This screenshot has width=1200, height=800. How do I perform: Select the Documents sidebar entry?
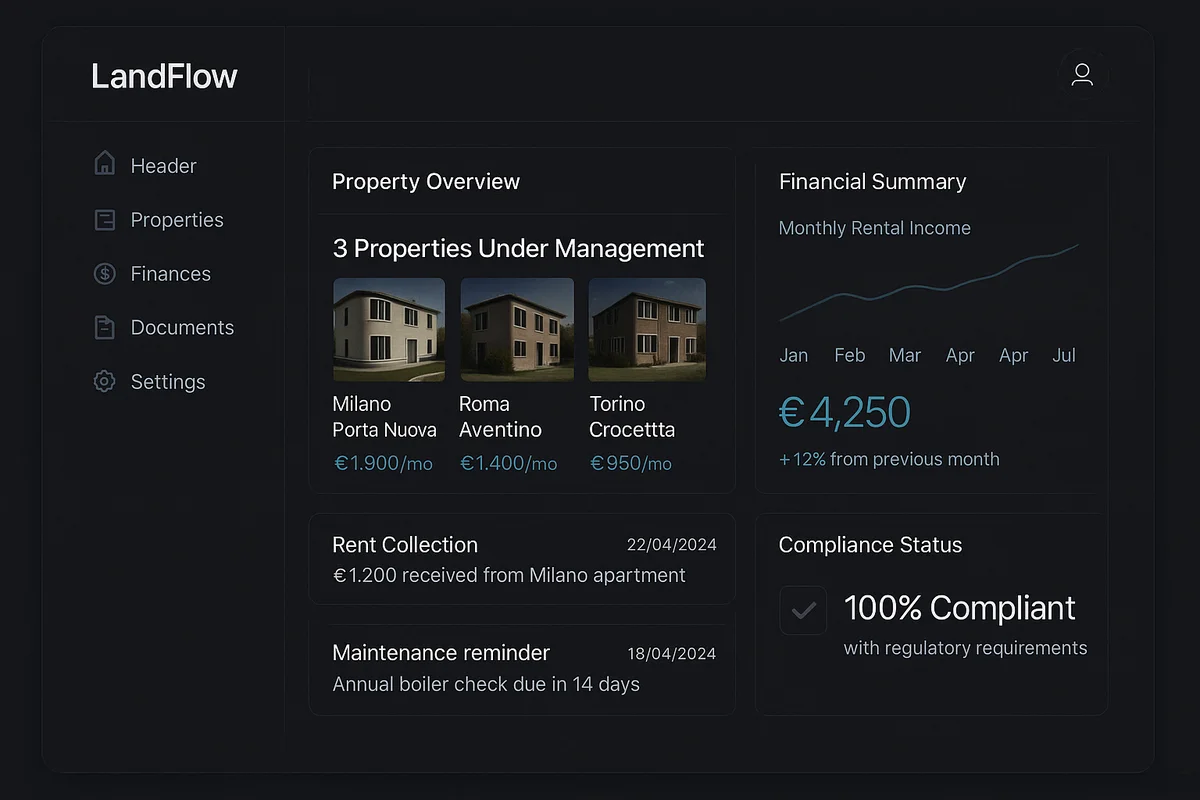[x=182, y=327]
